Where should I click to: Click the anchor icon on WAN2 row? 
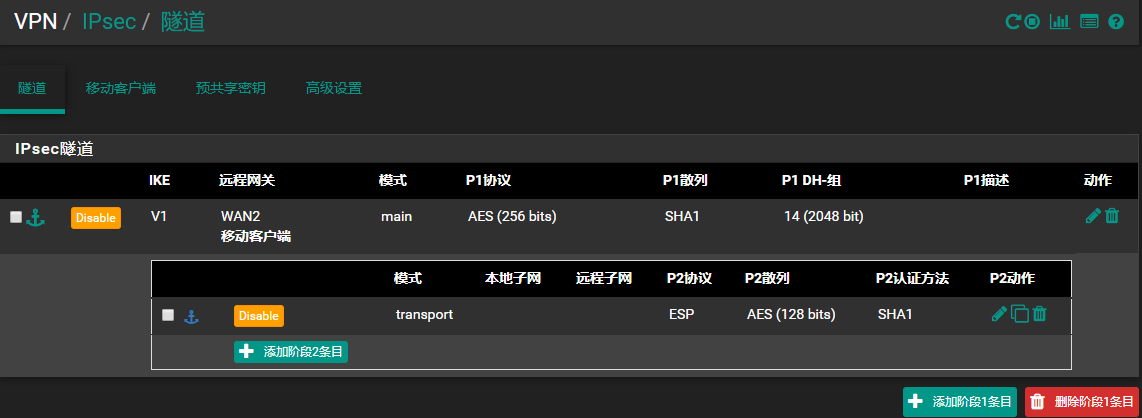[36, 217]
